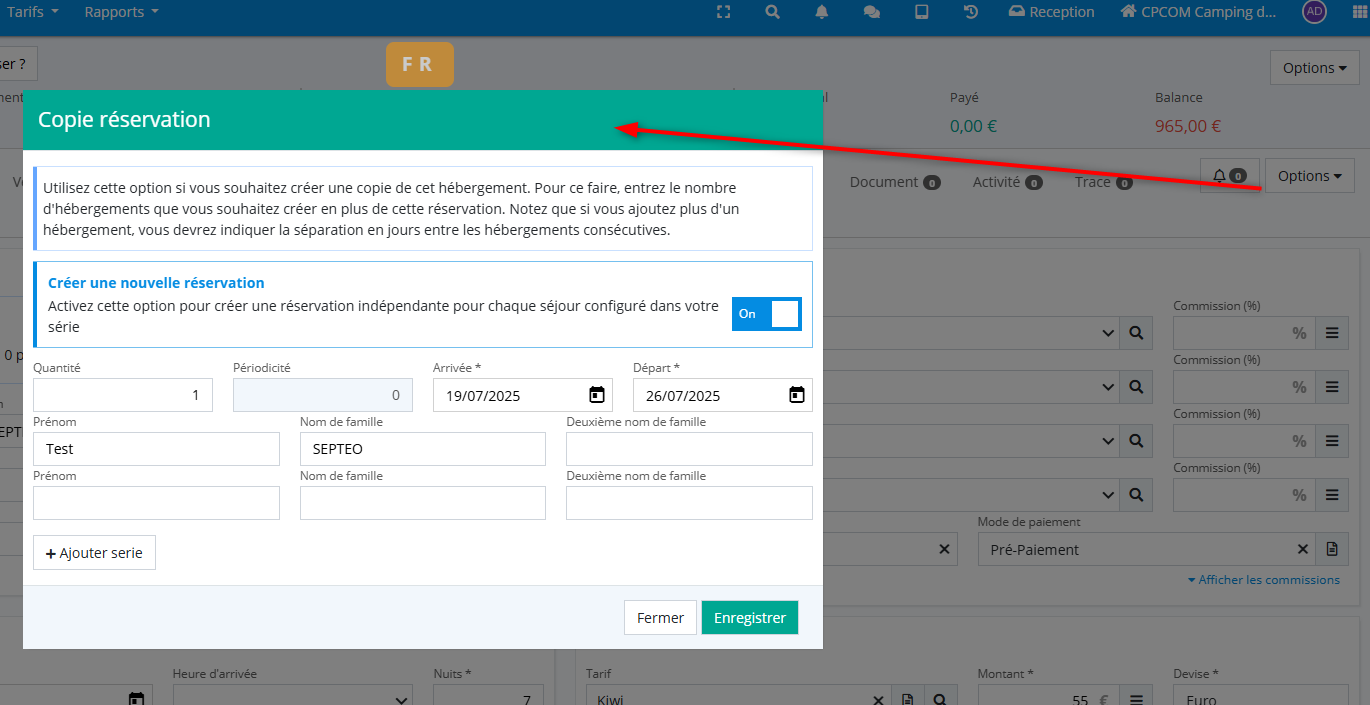Click the fullscreen icon in top bar
The height and width of the screenshot is (705, 1370).
pyautogui.click(x=725, y=12)
